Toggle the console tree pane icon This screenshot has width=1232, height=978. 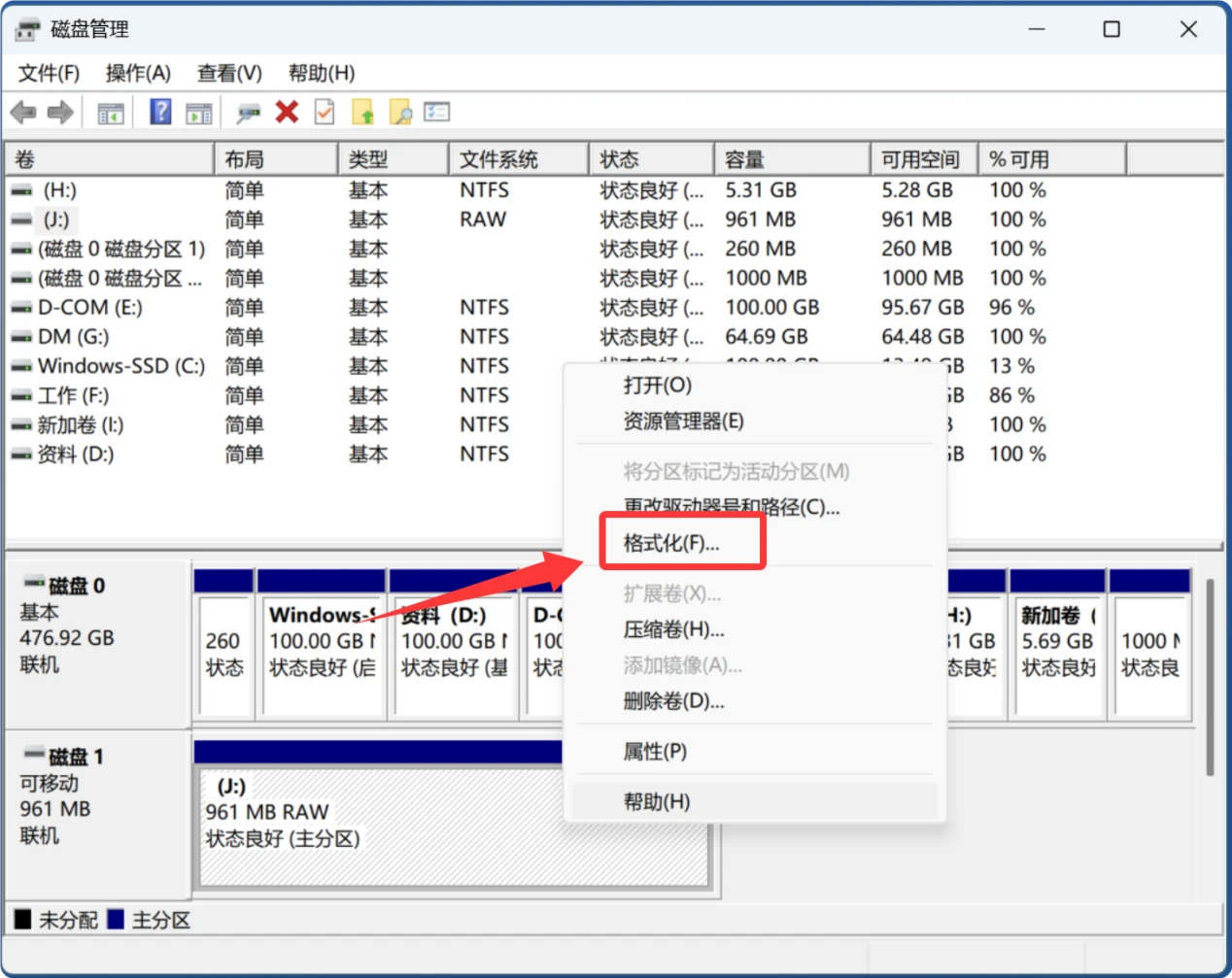click(110, 111)
